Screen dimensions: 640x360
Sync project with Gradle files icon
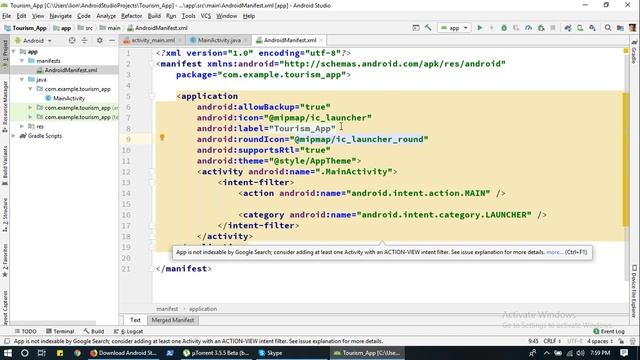coord(568,28)
